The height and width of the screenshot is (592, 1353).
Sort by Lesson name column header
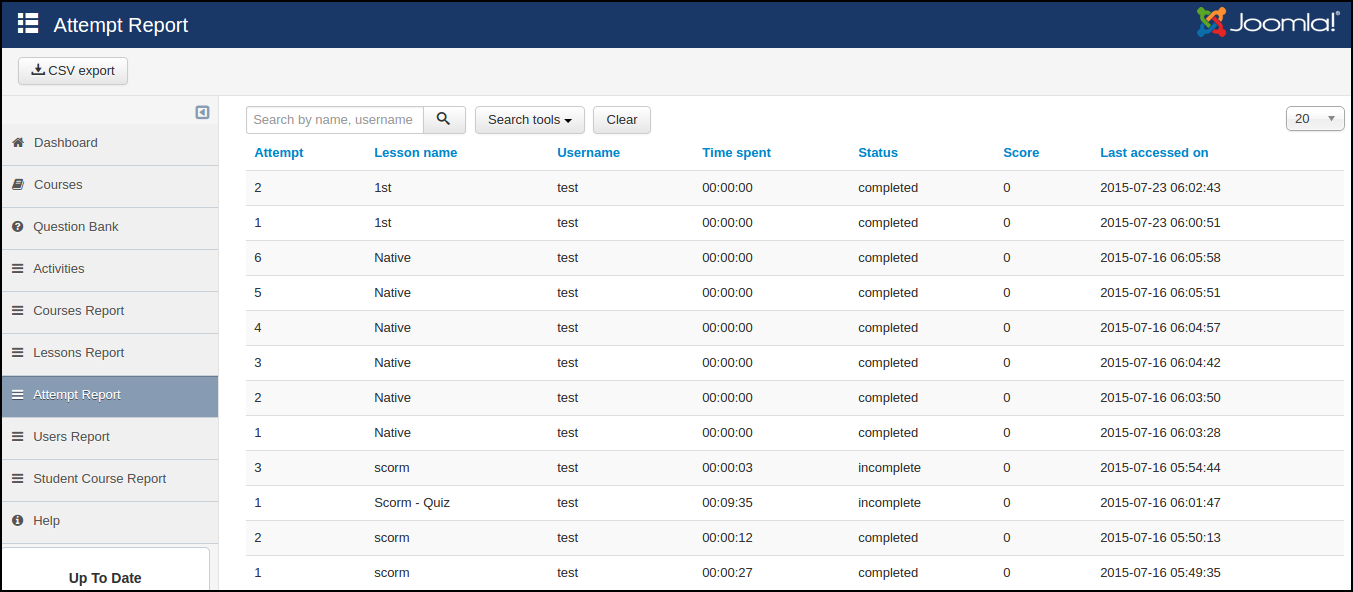[x=415, y=153]
